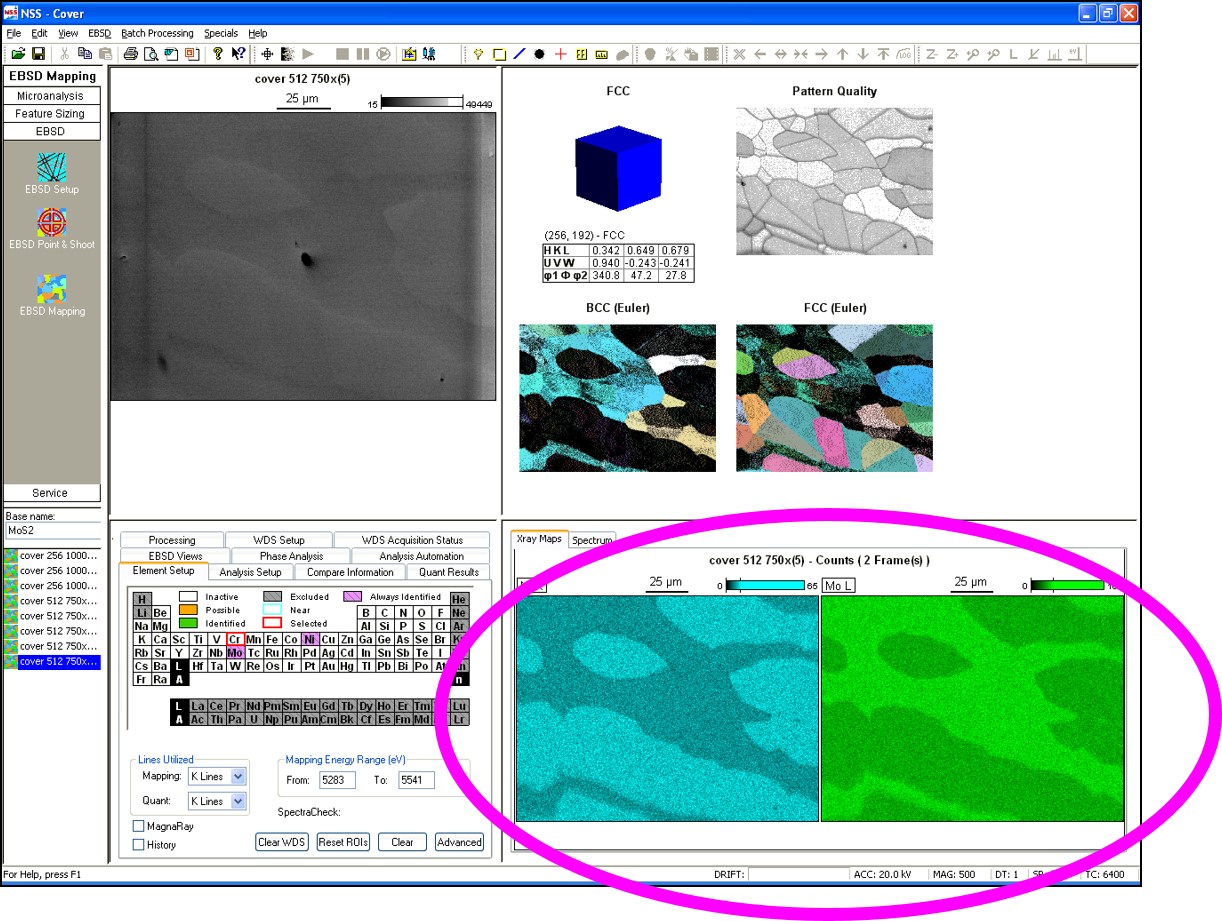Viewport: 1222px width, 921px height.
Task: Select the Cr element in periodic table
Action: click(x=235, y=640)
